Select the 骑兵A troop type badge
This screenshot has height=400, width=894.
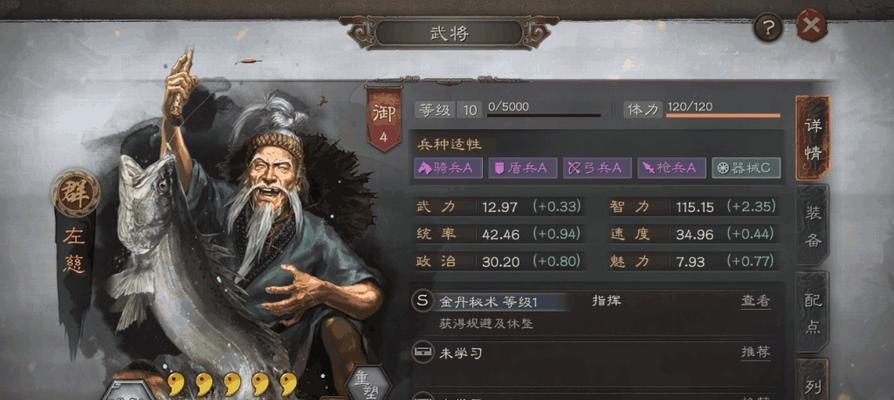click(x=448, y=168)
